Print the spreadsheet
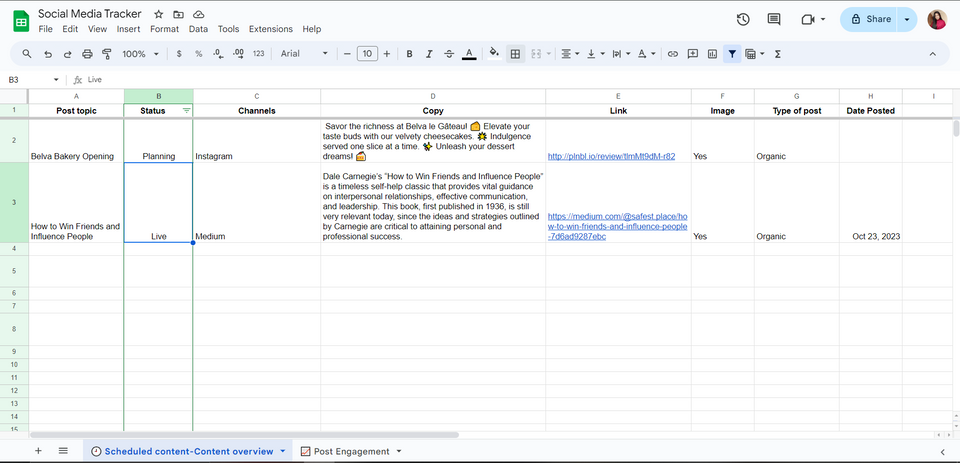Viewport: 960px width, 463px height. 87,54
